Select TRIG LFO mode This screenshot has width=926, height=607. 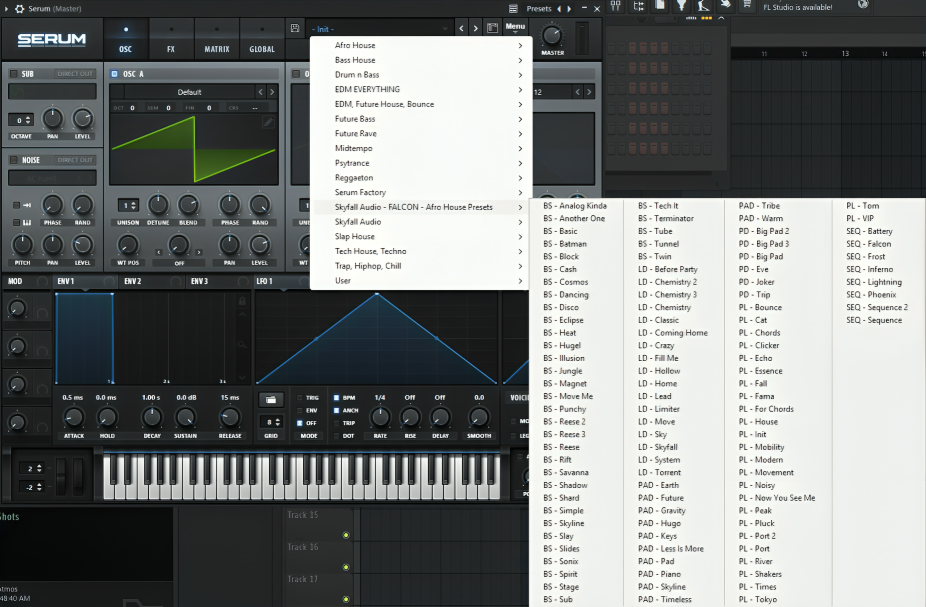300,398
